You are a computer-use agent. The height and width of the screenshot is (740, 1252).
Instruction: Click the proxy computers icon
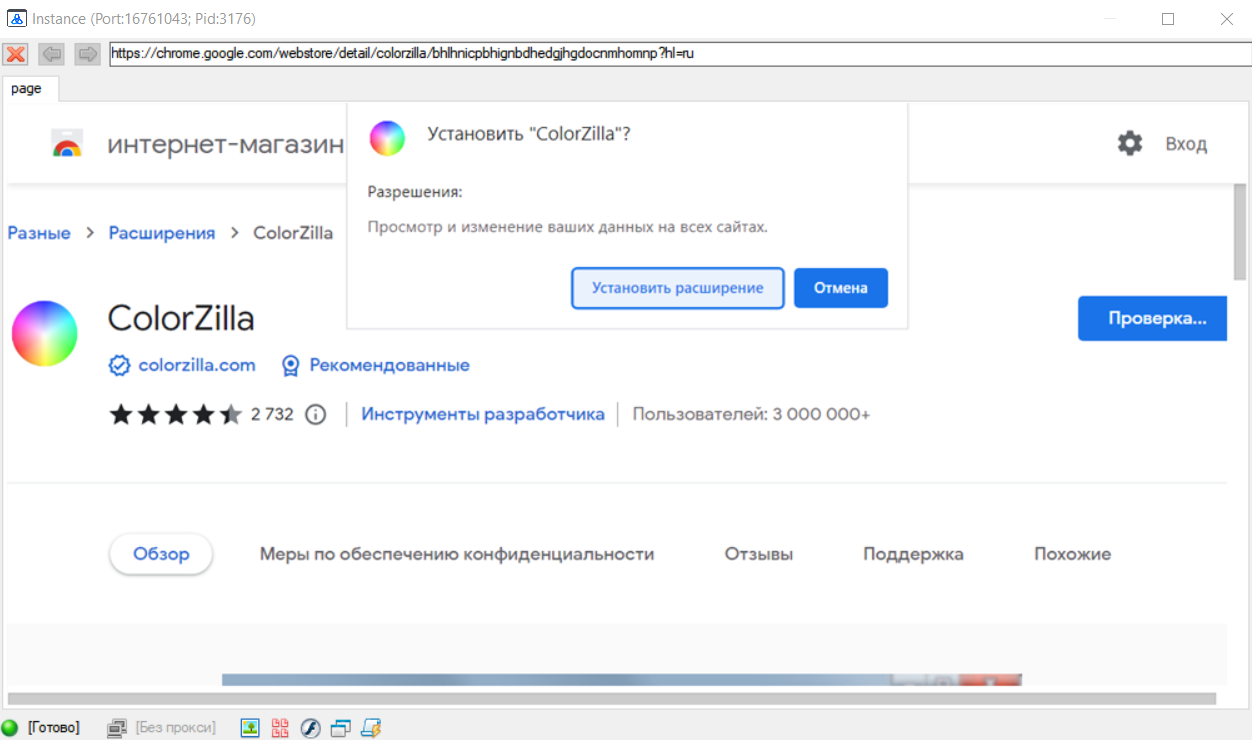(117, 728)
